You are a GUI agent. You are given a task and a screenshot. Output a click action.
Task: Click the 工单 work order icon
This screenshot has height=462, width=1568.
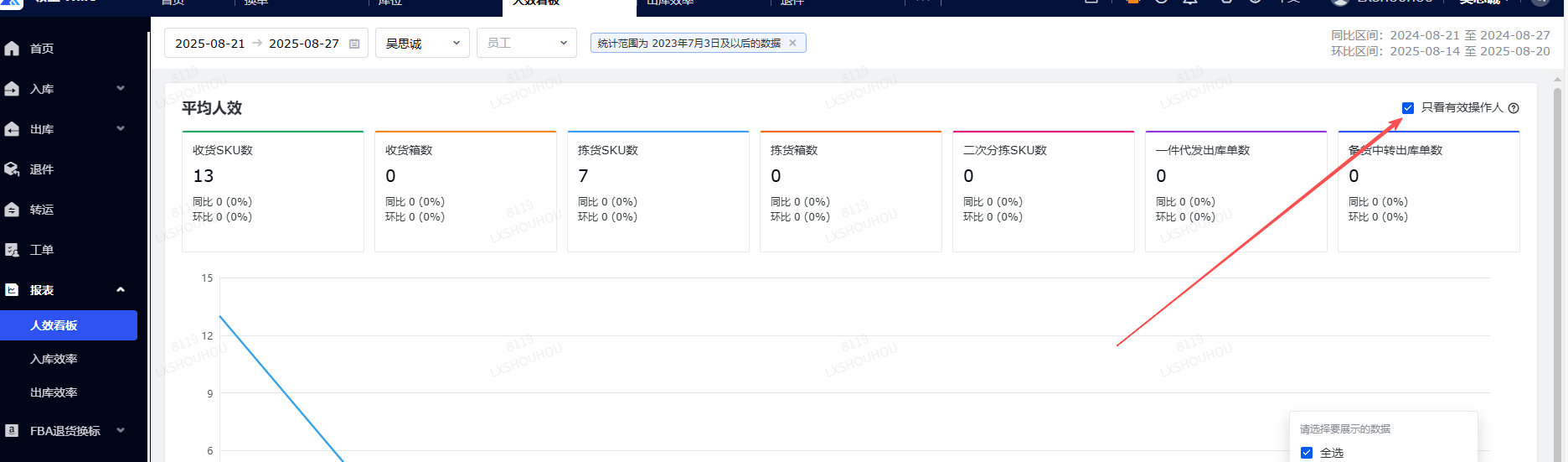pos(12,250)
